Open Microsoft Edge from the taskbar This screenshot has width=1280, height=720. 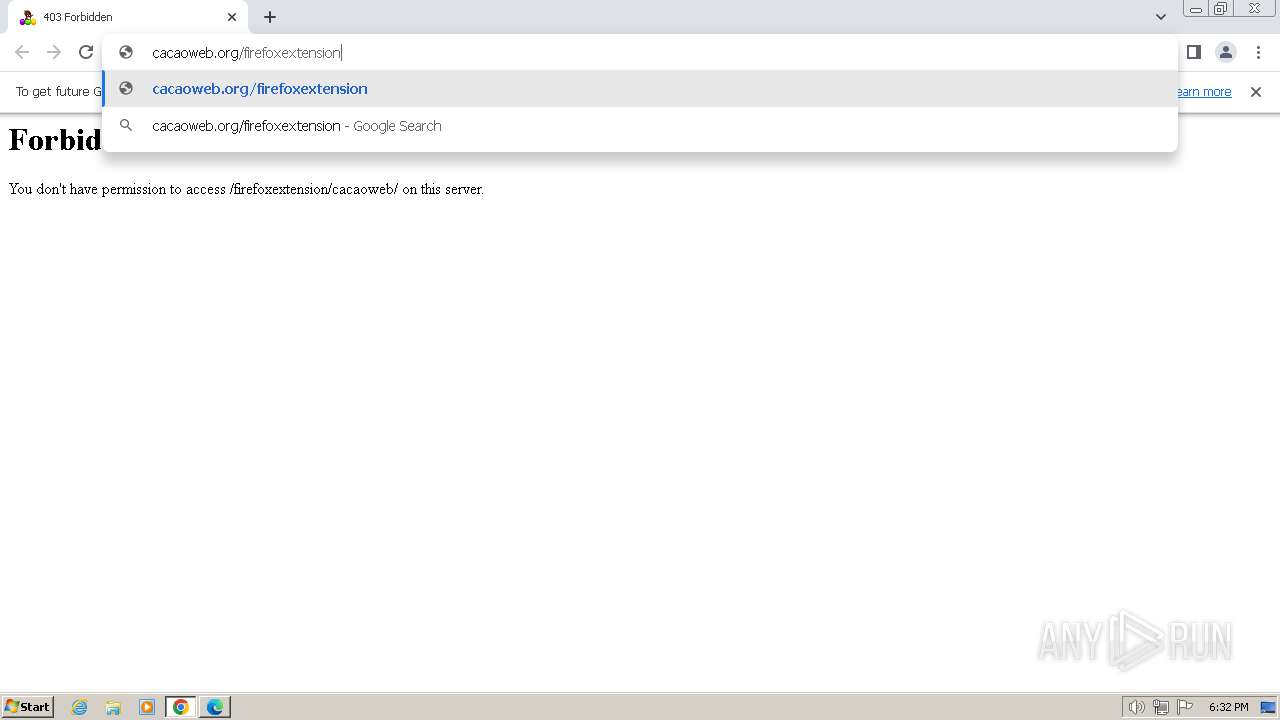[x=215, y=707]
